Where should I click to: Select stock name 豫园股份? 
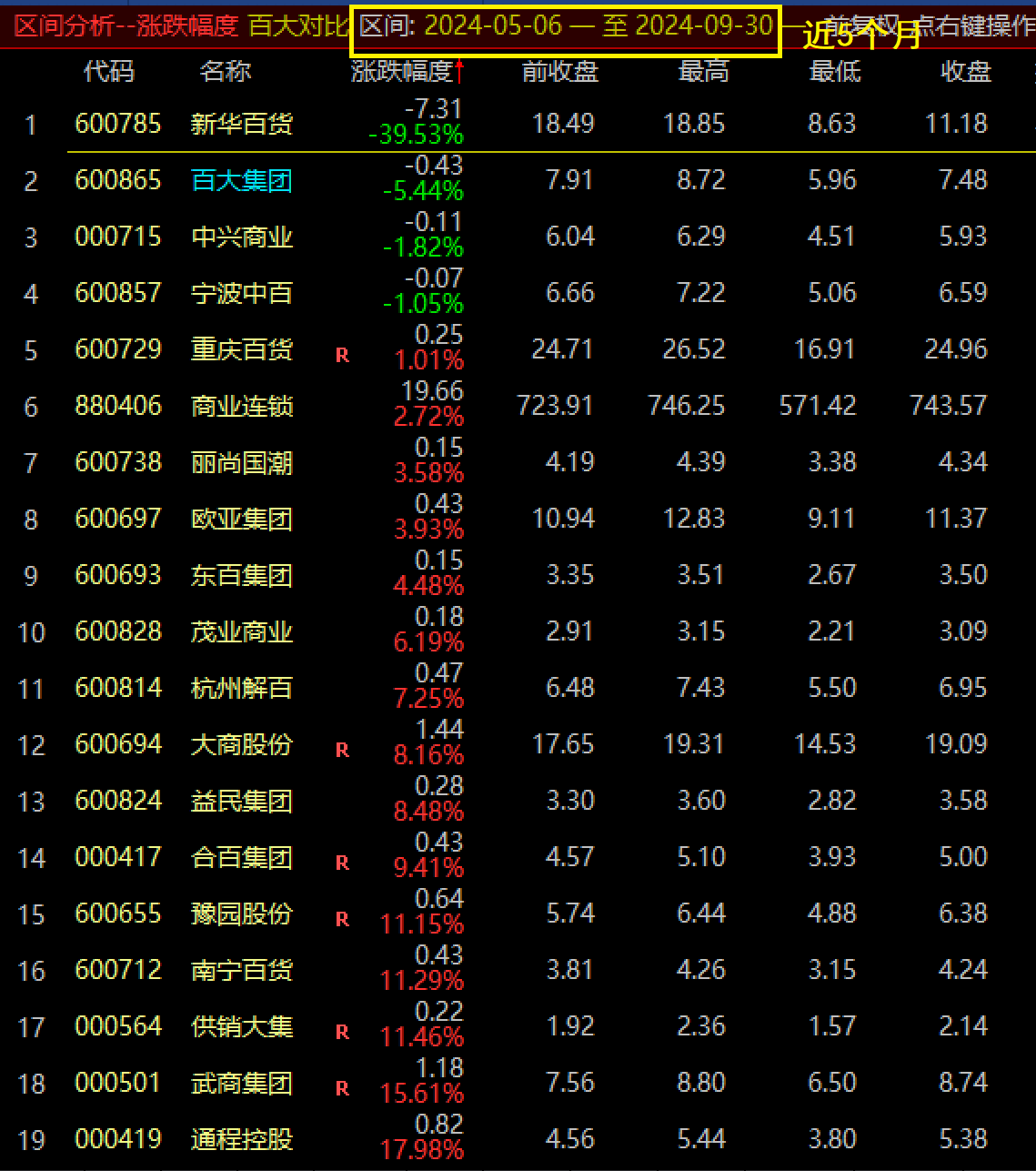point(242,914)
